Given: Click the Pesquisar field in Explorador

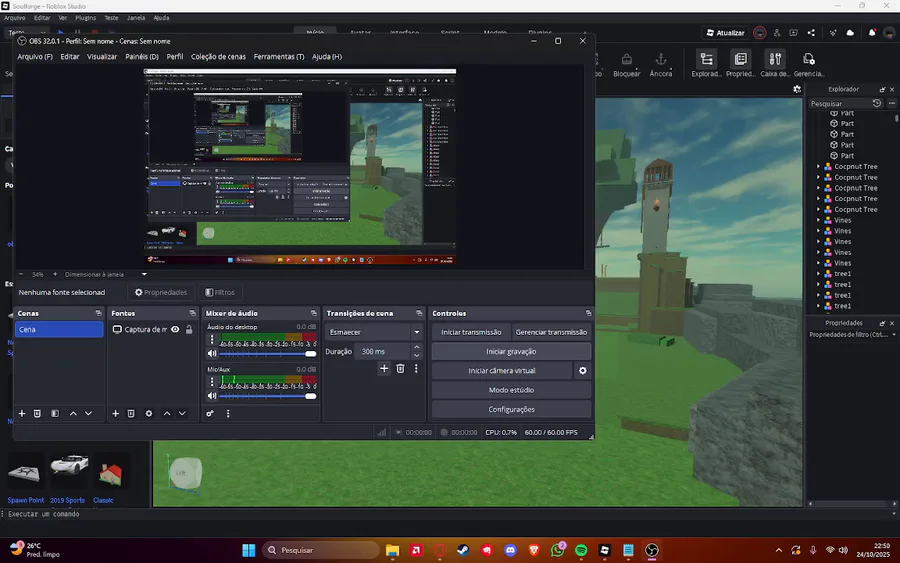Looking at the screenshot, I should [x=840, y=103].
